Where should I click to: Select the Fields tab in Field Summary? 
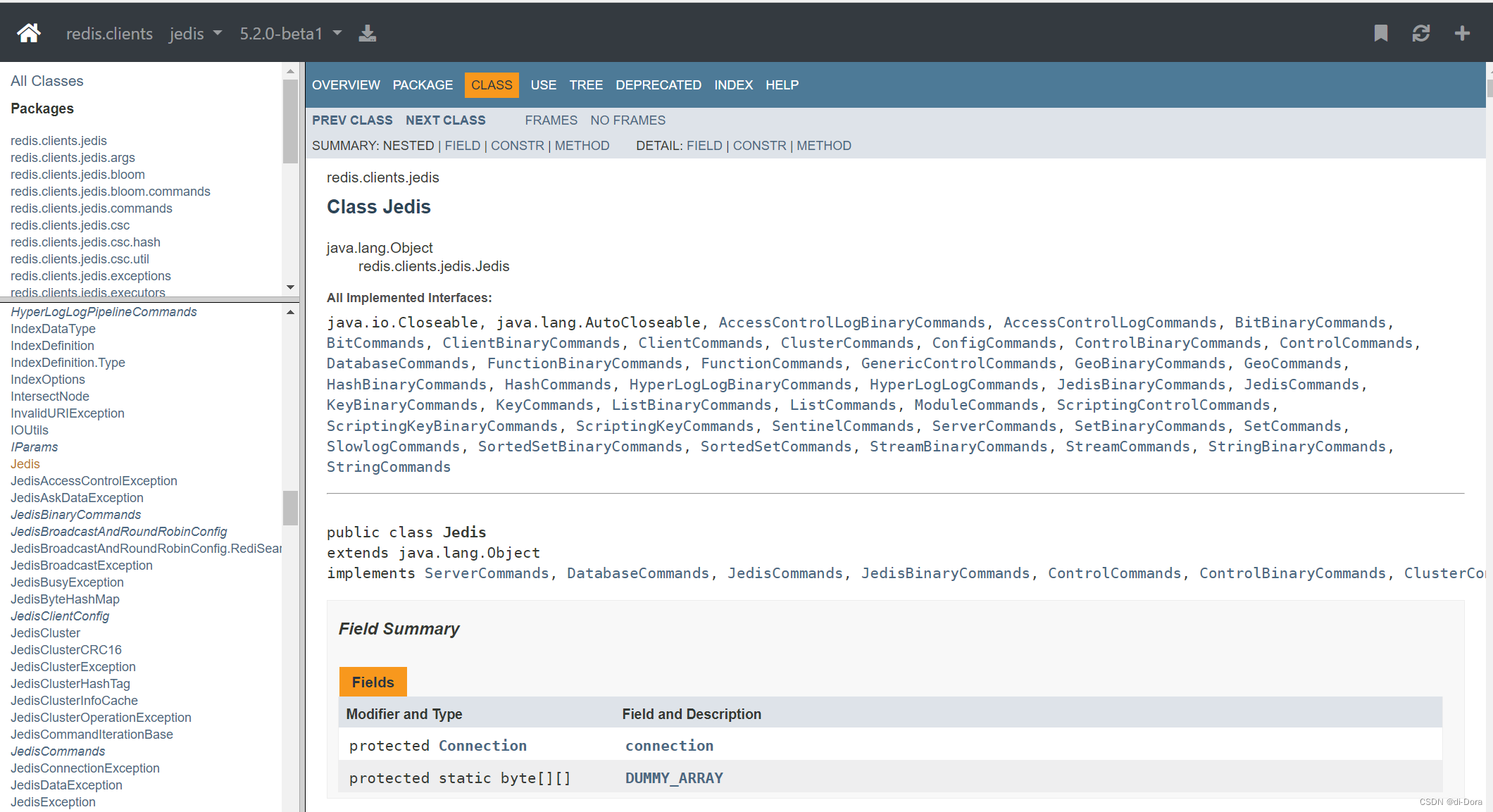(373, 681)
